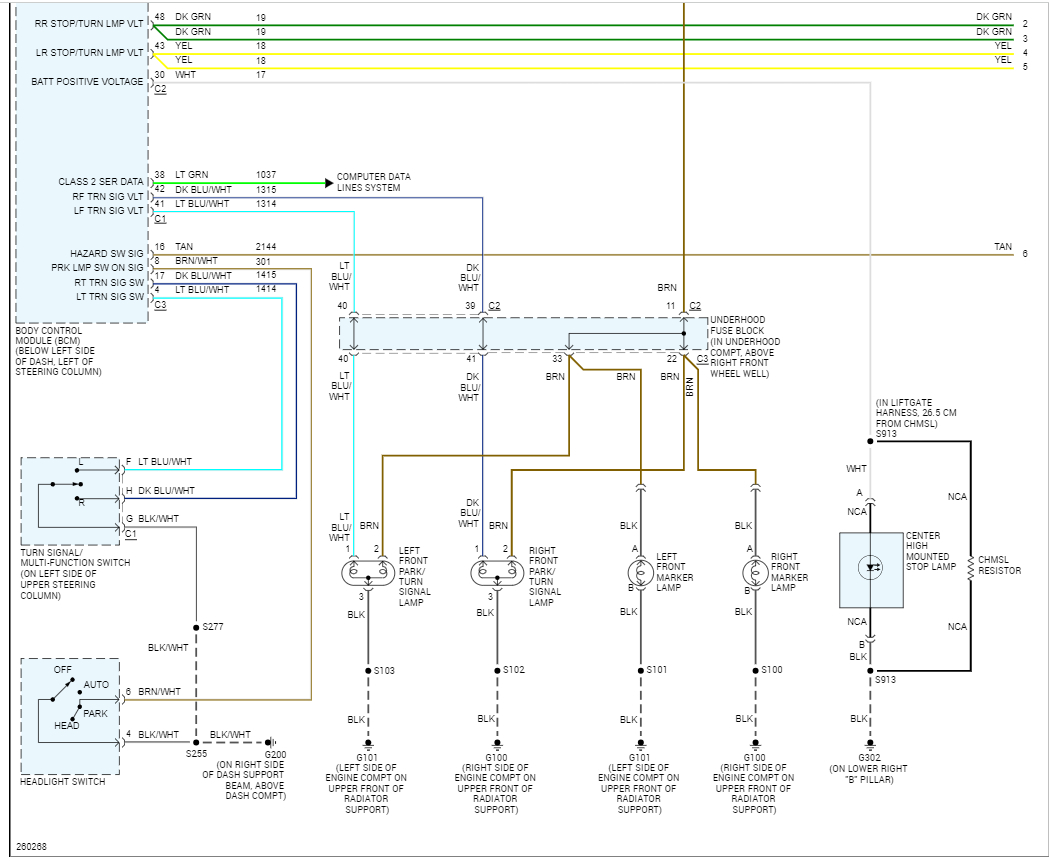1049x862 pixels.
Task: Click the splice S277 dot
Action: click(x=196, y=627)
